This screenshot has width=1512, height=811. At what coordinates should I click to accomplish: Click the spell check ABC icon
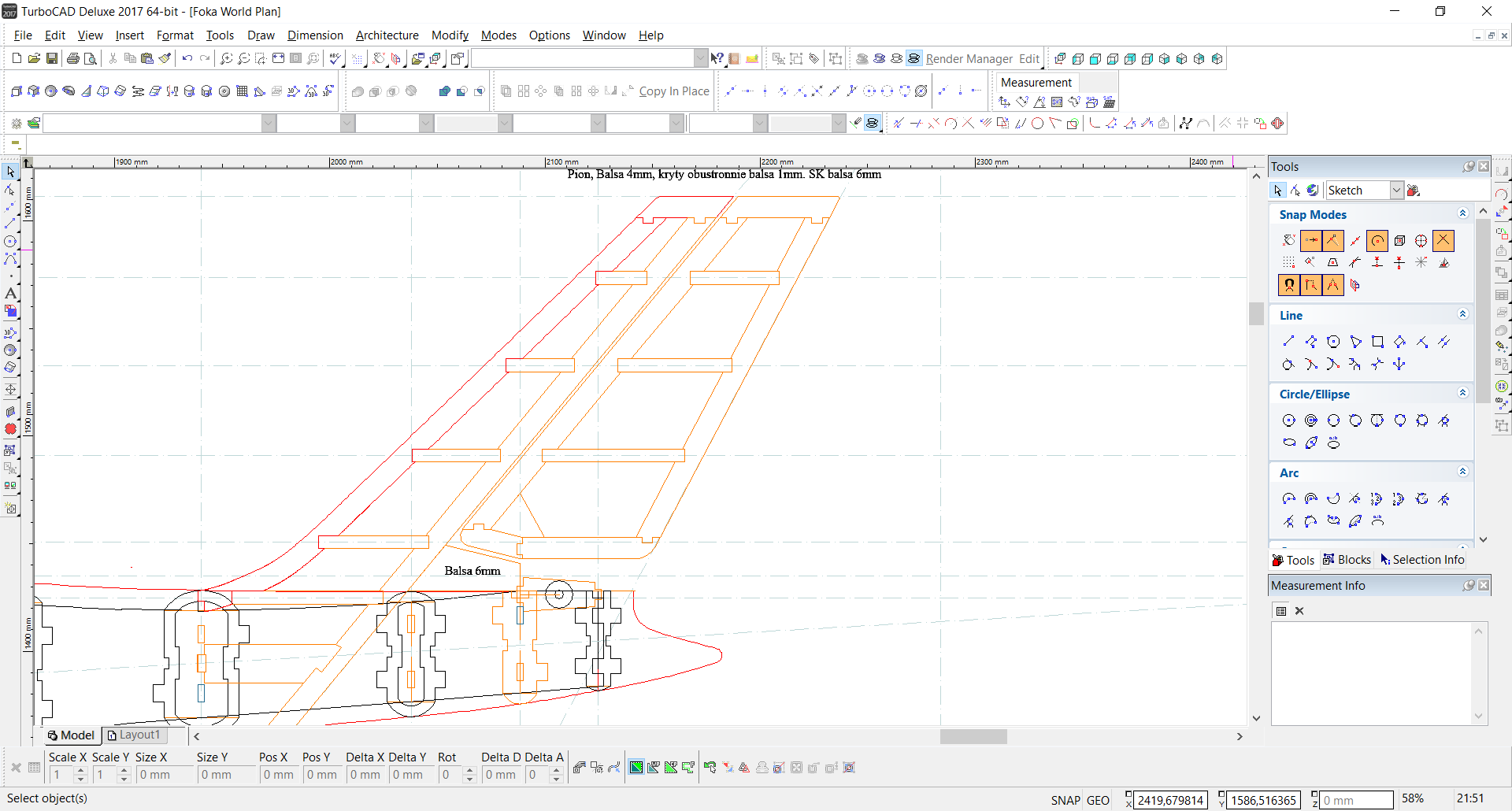click(335, 58)
